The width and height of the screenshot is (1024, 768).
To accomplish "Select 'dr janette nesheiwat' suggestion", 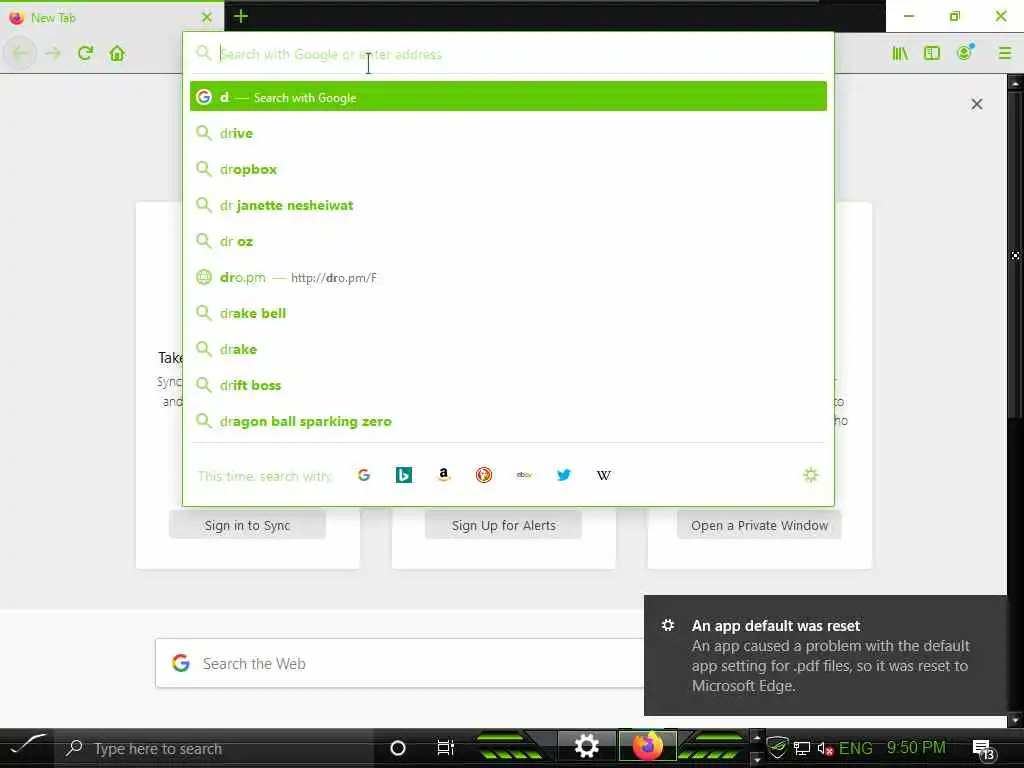I will point(508,205).
